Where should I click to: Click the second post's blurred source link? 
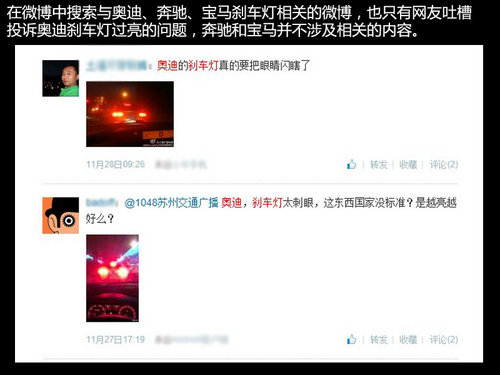tap(192, 339)
